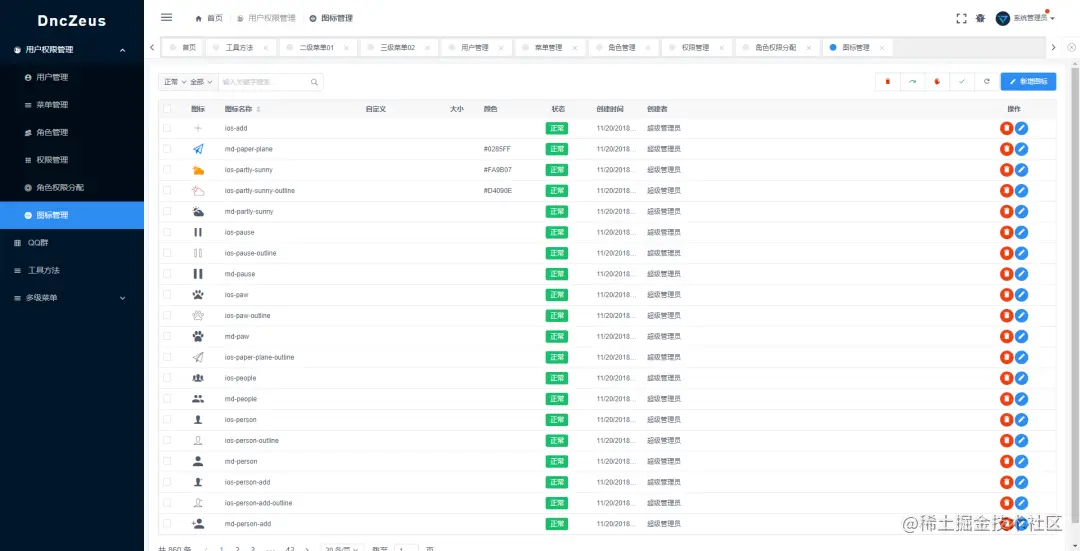Delete the ios-pause-outline row
This screenshot has width=1080, height=551.
point(1006,253)
